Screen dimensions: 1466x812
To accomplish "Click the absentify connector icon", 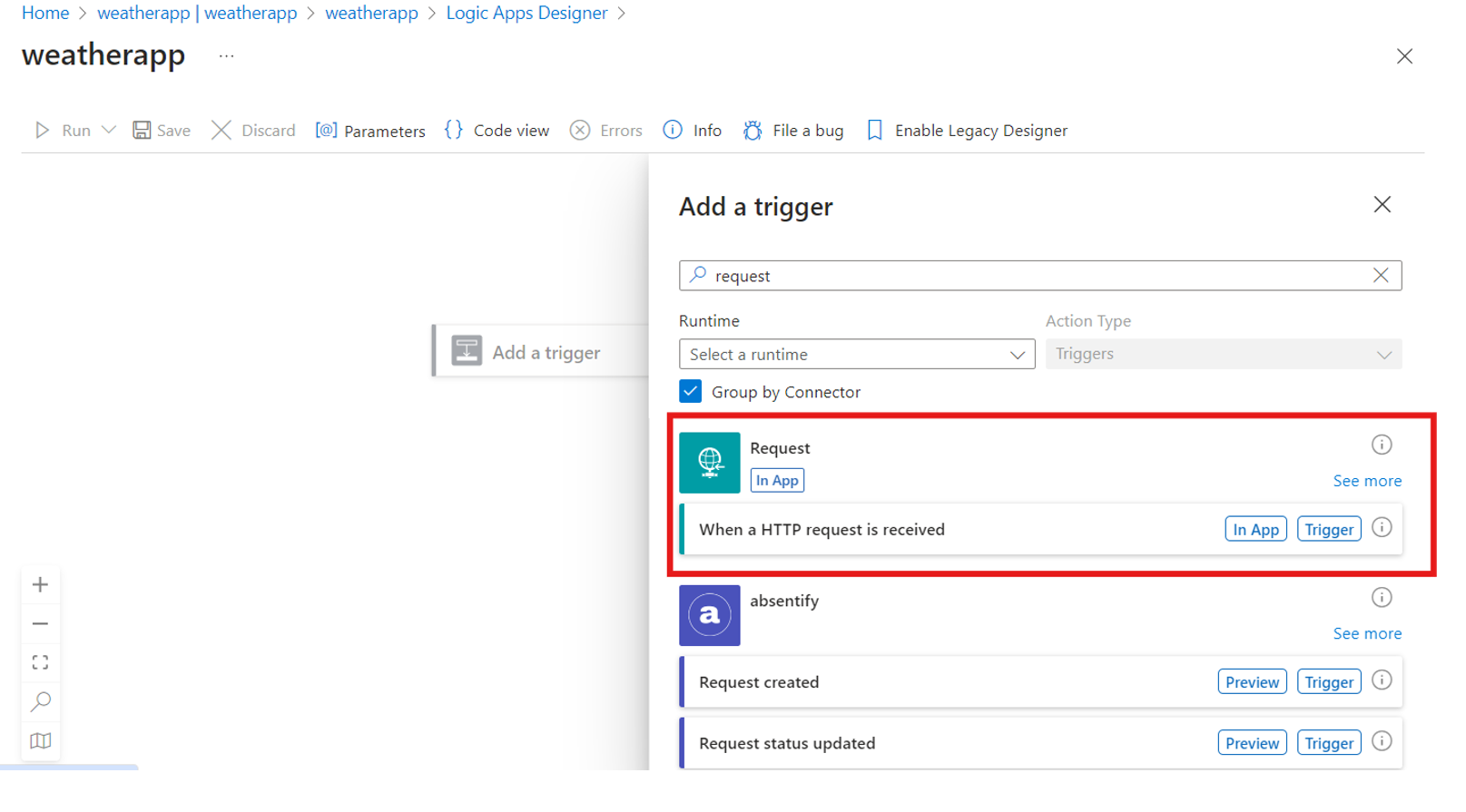I will tap(709, 615).
